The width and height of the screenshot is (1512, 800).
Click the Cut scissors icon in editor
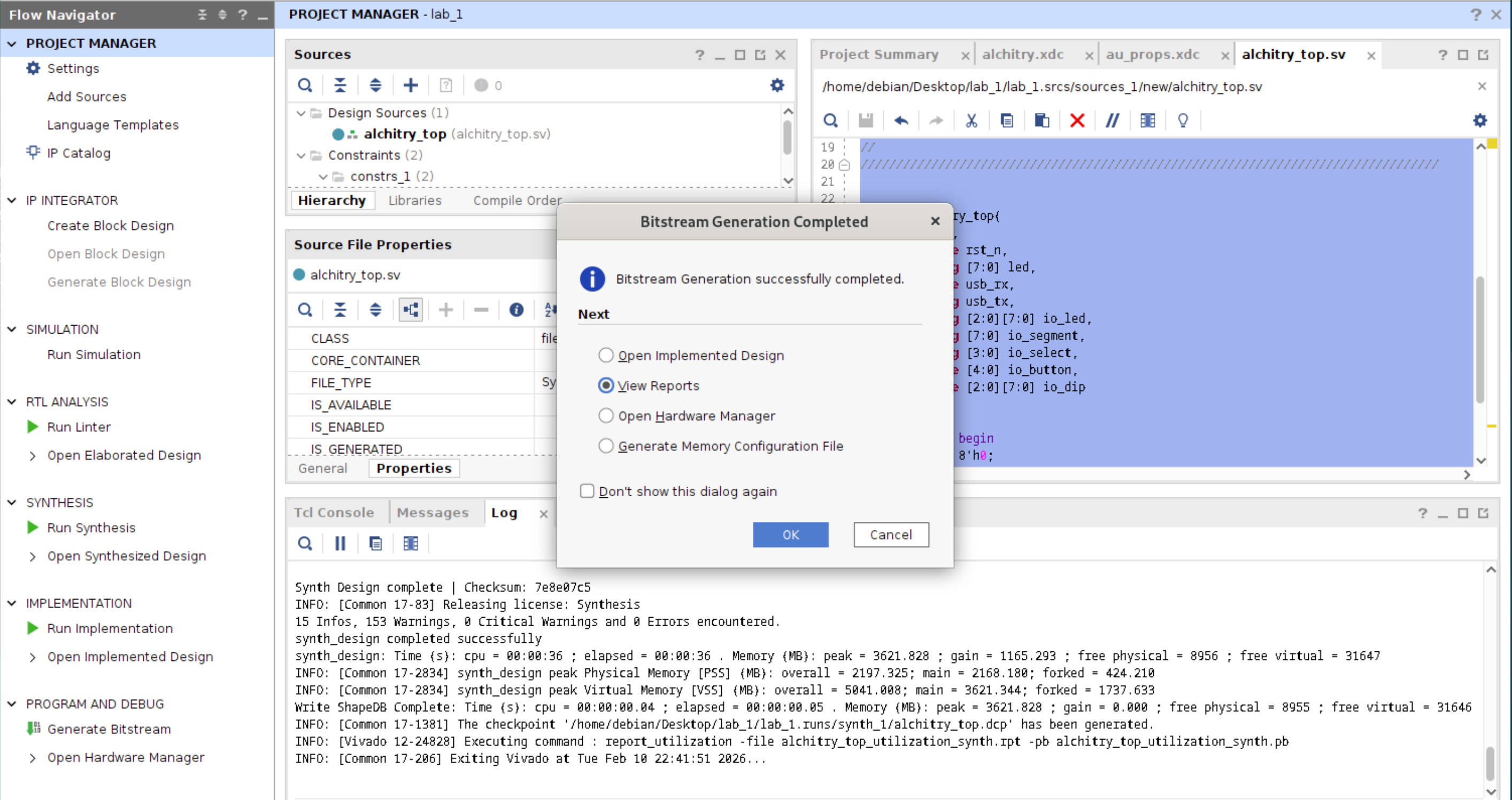point(971,121)
